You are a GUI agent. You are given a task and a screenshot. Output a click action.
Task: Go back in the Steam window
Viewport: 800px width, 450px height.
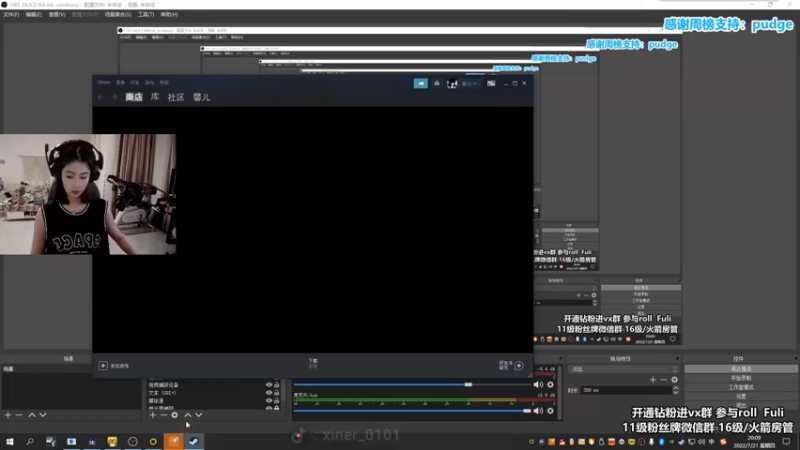(x=101, y=97)
